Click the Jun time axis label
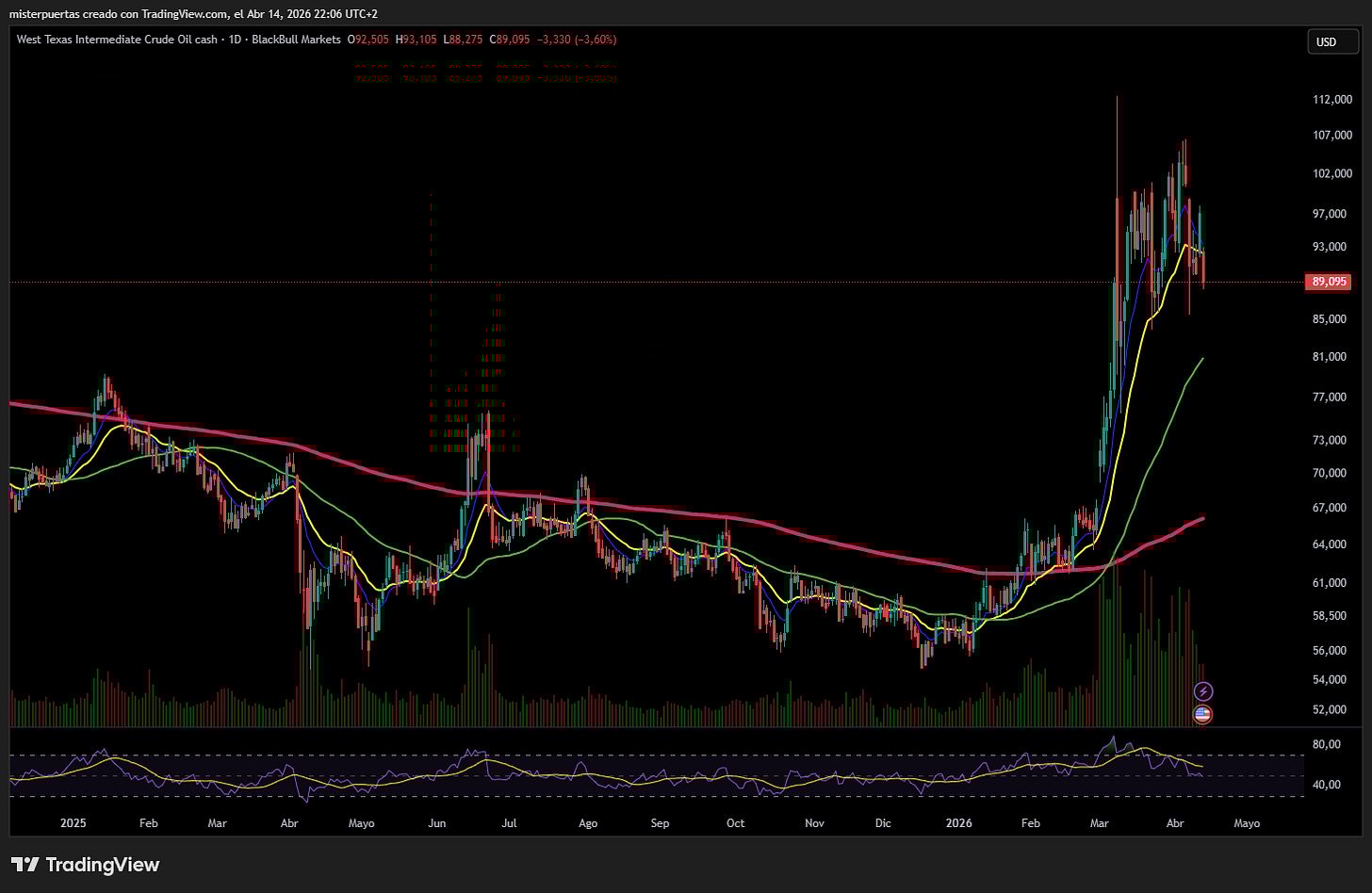Image resolution: width=1372 pixels, height=893 pixels. click(437, 823)
